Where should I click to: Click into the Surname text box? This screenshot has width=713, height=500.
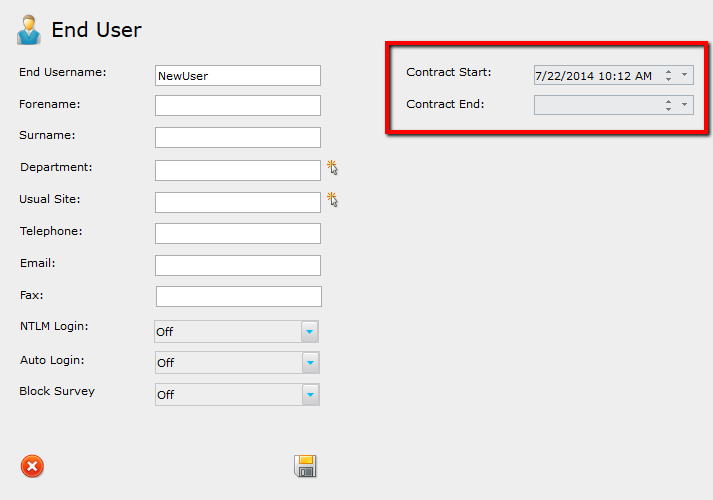click(238, 137)
